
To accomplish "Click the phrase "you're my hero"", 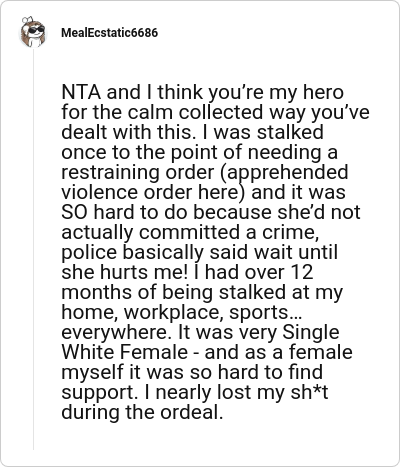I will tap(276, 92).
